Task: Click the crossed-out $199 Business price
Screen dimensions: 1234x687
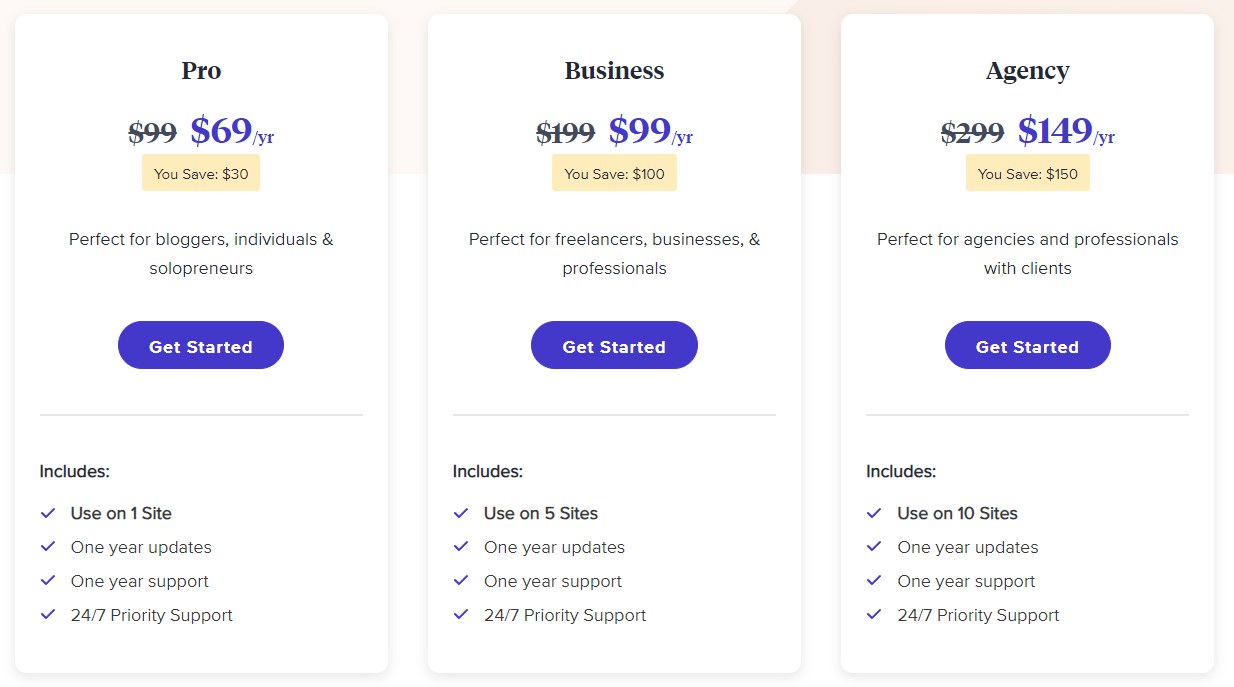Action: click(565, 132)
